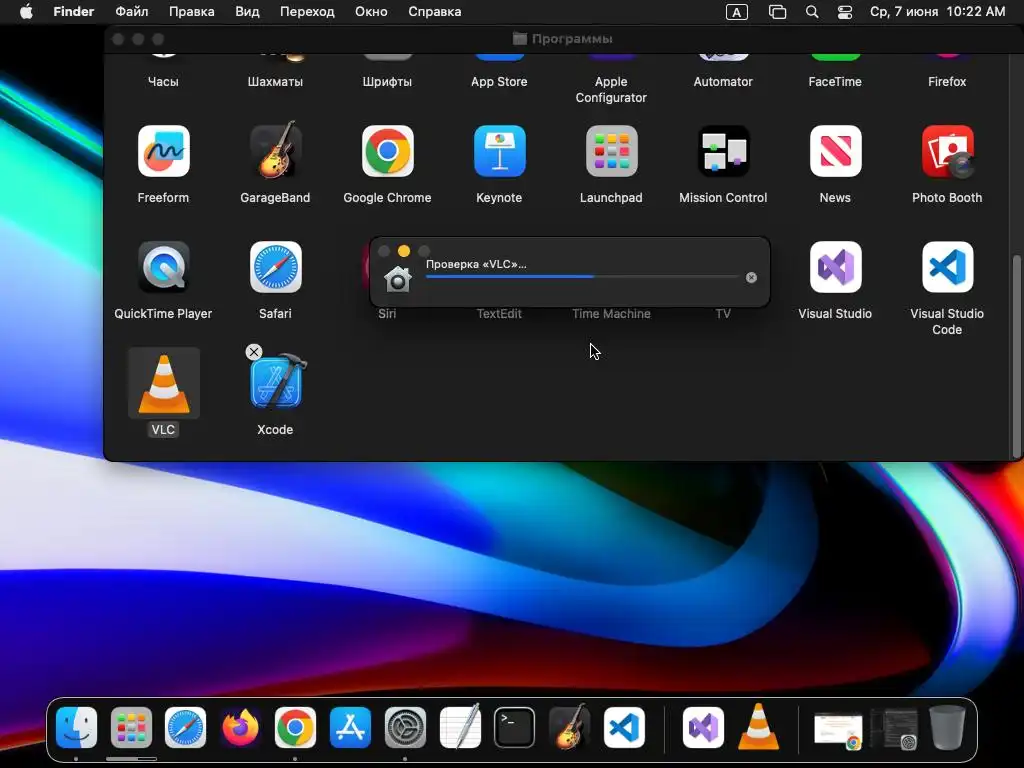Click the Шахматы app label
1024x768 pixels.
pyautogui.click(x=275, y=82)
